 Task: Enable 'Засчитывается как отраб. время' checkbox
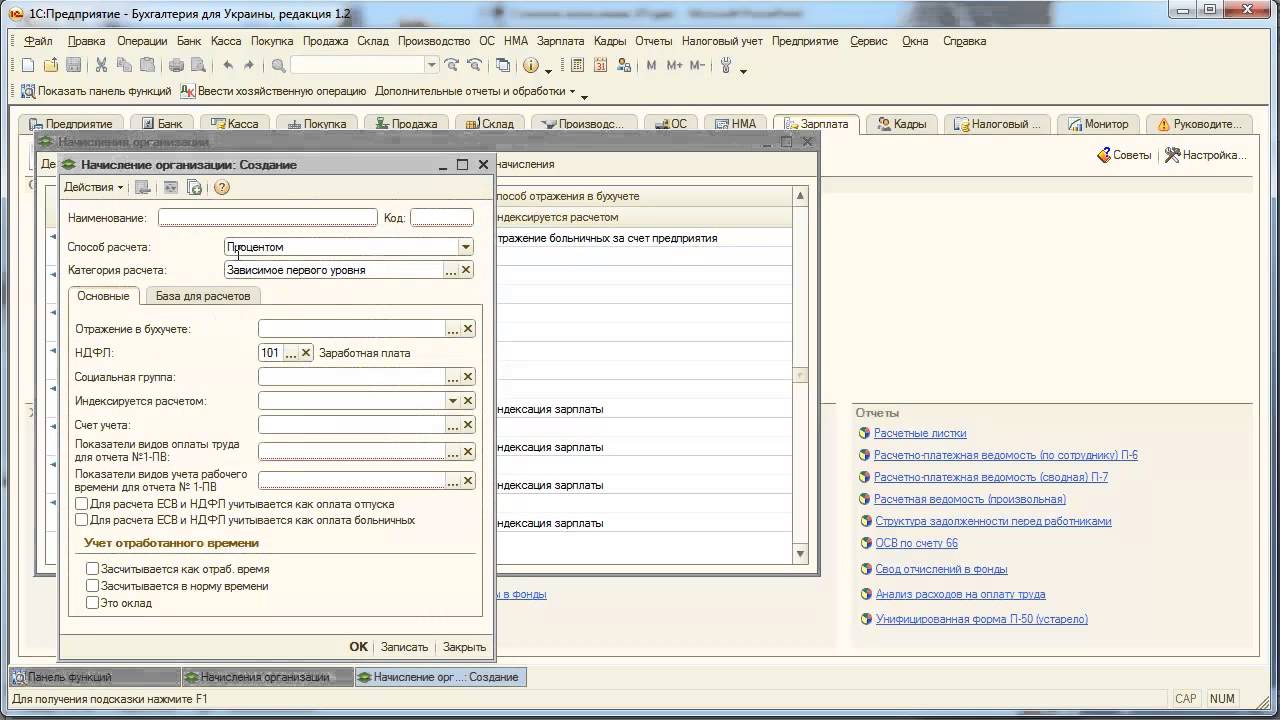coord(92,569)
